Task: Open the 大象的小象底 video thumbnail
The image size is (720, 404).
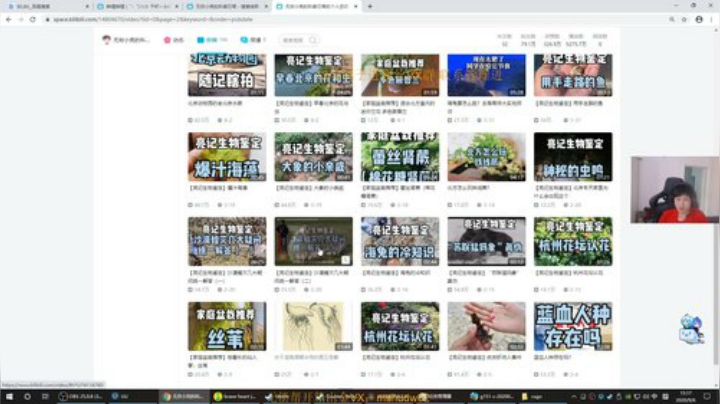Action: [314, 157]
